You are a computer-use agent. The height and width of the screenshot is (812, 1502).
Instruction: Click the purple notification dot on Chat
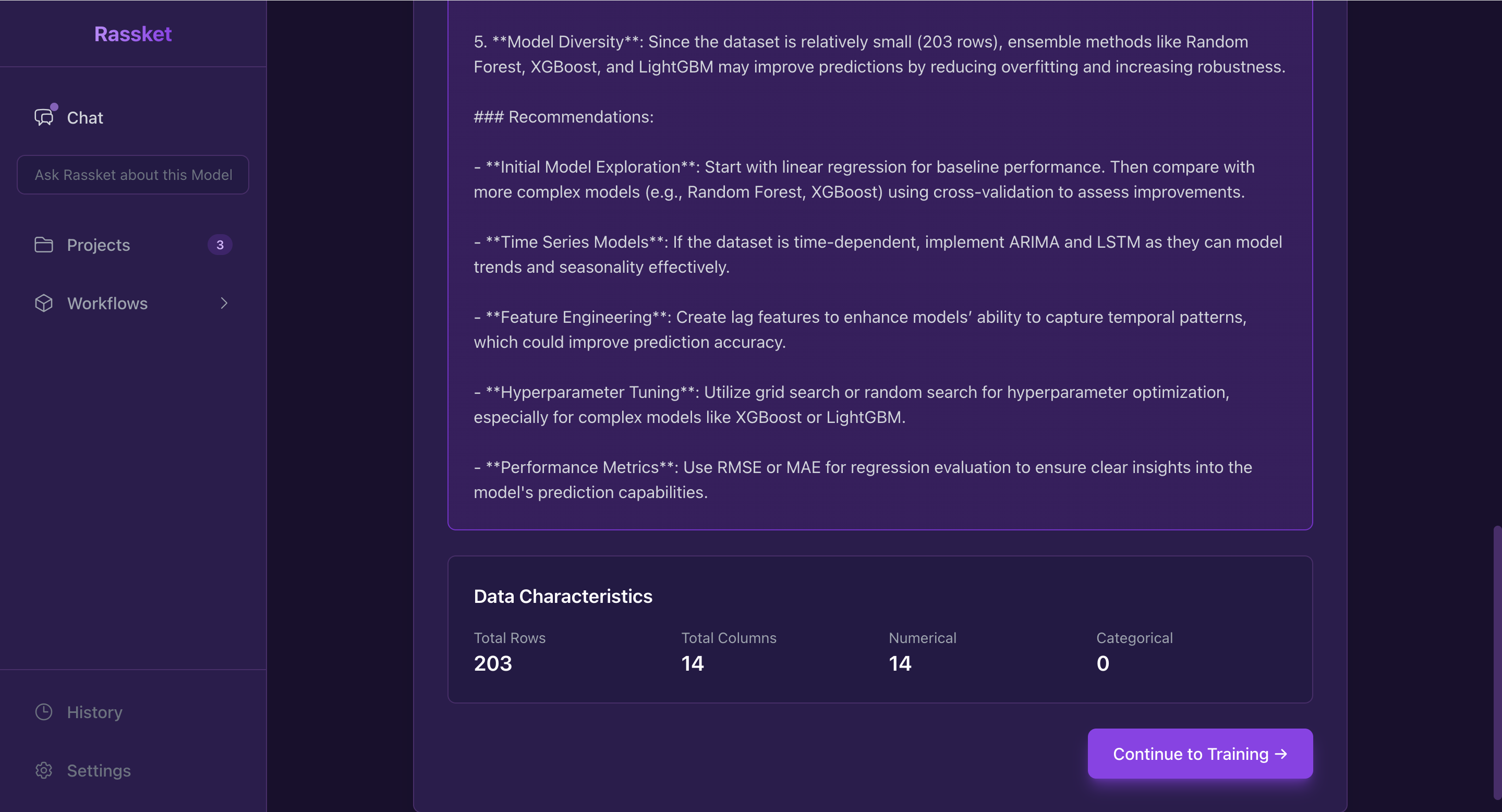point(54,107)
